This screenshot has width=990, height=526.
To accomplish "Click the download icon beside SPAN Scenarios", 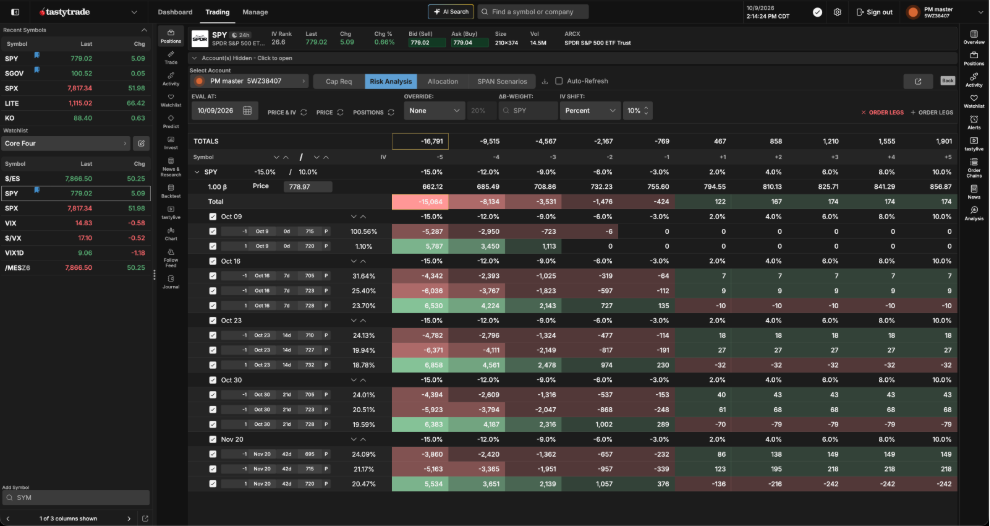I will click(x=545, y=81).
